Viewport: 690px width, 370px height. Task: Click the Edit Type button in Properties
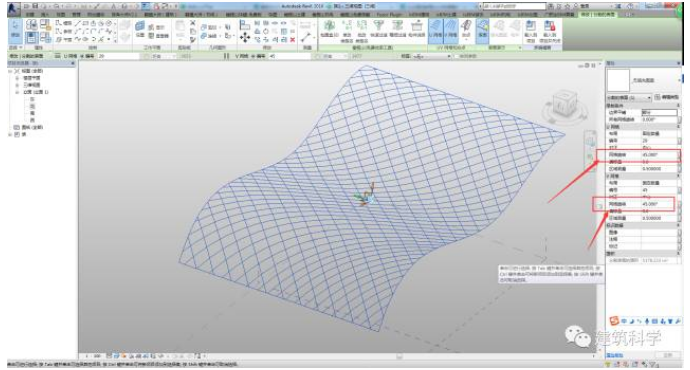point(667,97)
